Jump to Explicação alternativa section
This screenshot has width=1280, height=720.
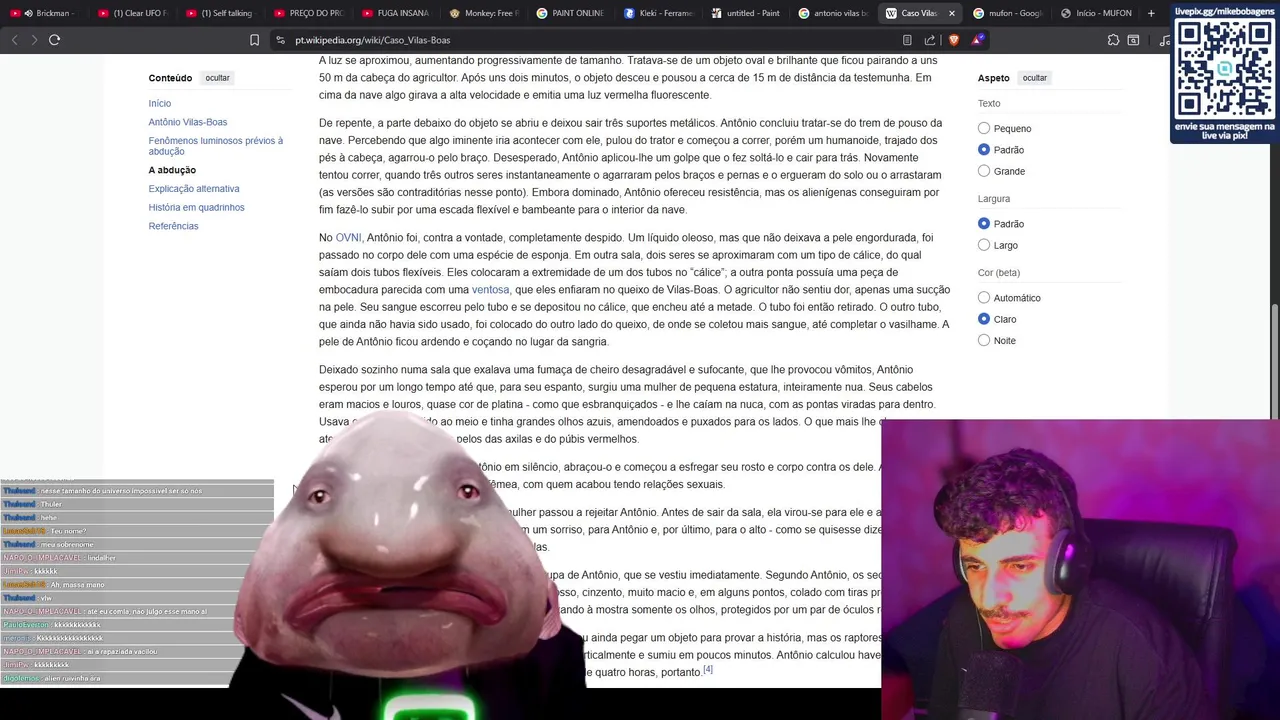(194, 189)
